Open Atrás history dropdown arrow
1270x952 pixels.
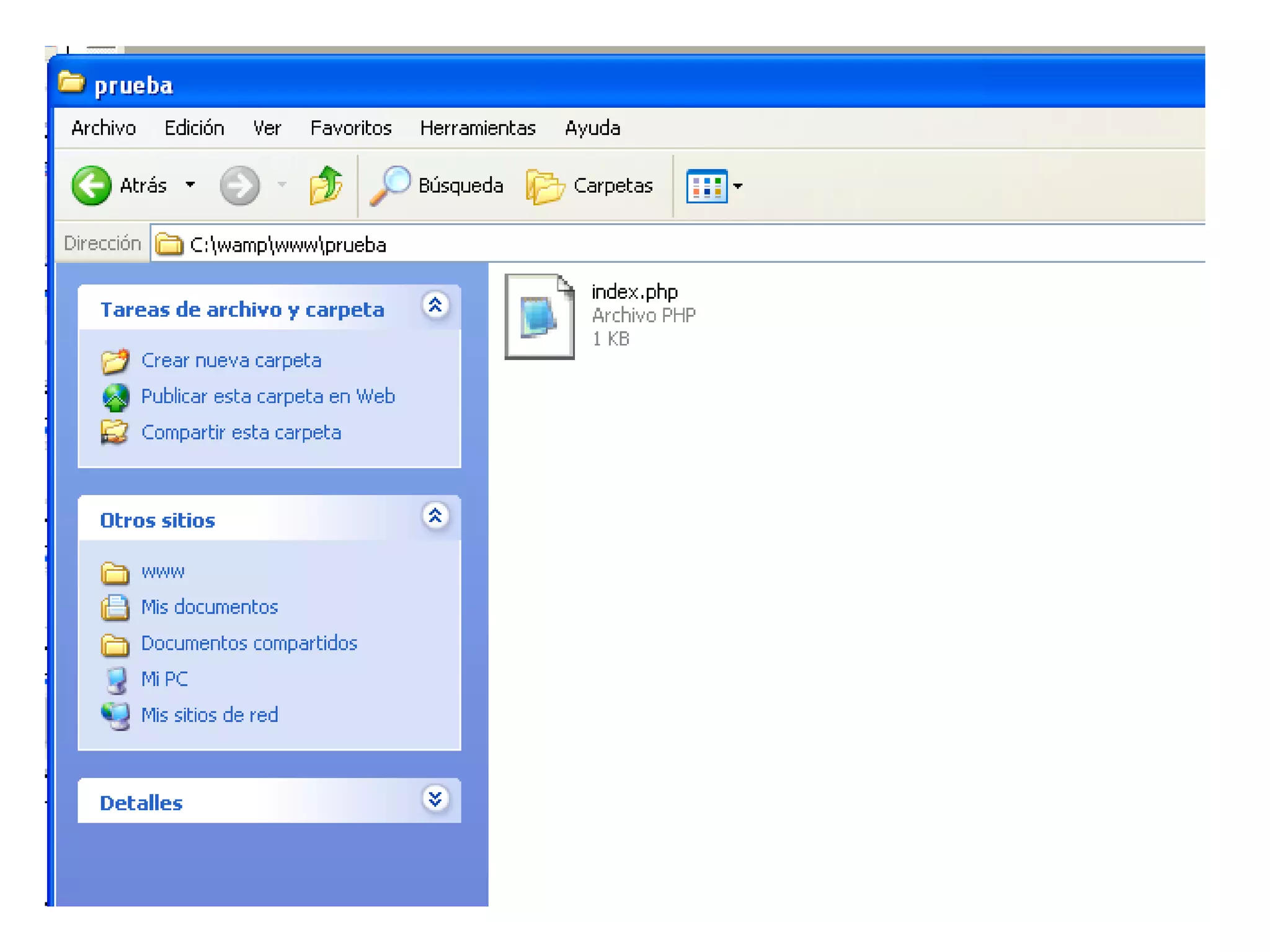click(190, 185)
